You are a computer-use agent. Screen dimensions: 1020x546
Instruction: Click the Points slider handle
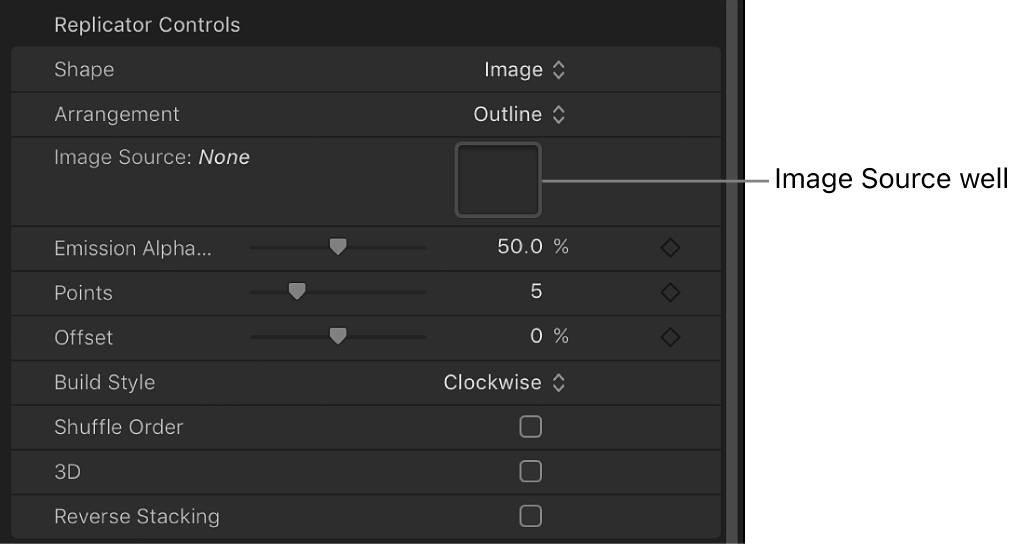296,292
